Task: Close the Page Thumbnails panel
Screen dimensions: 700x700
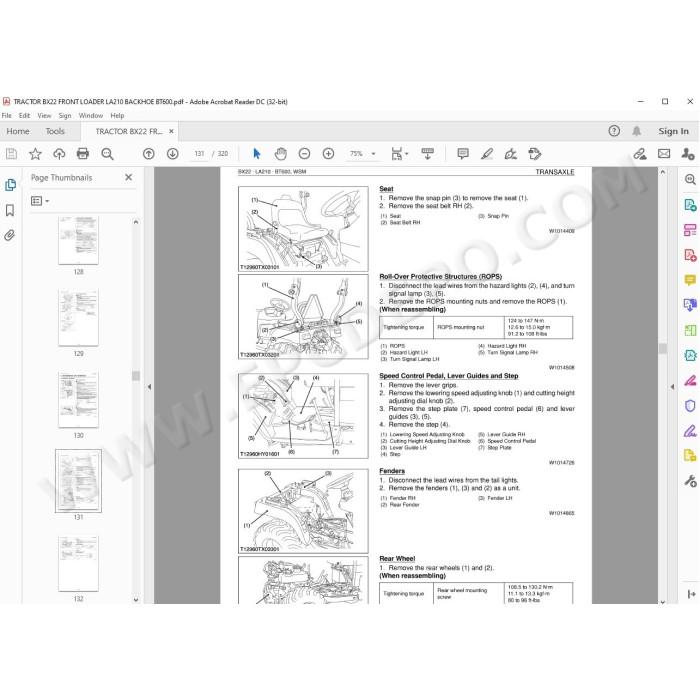Action: tap(129, 177)
